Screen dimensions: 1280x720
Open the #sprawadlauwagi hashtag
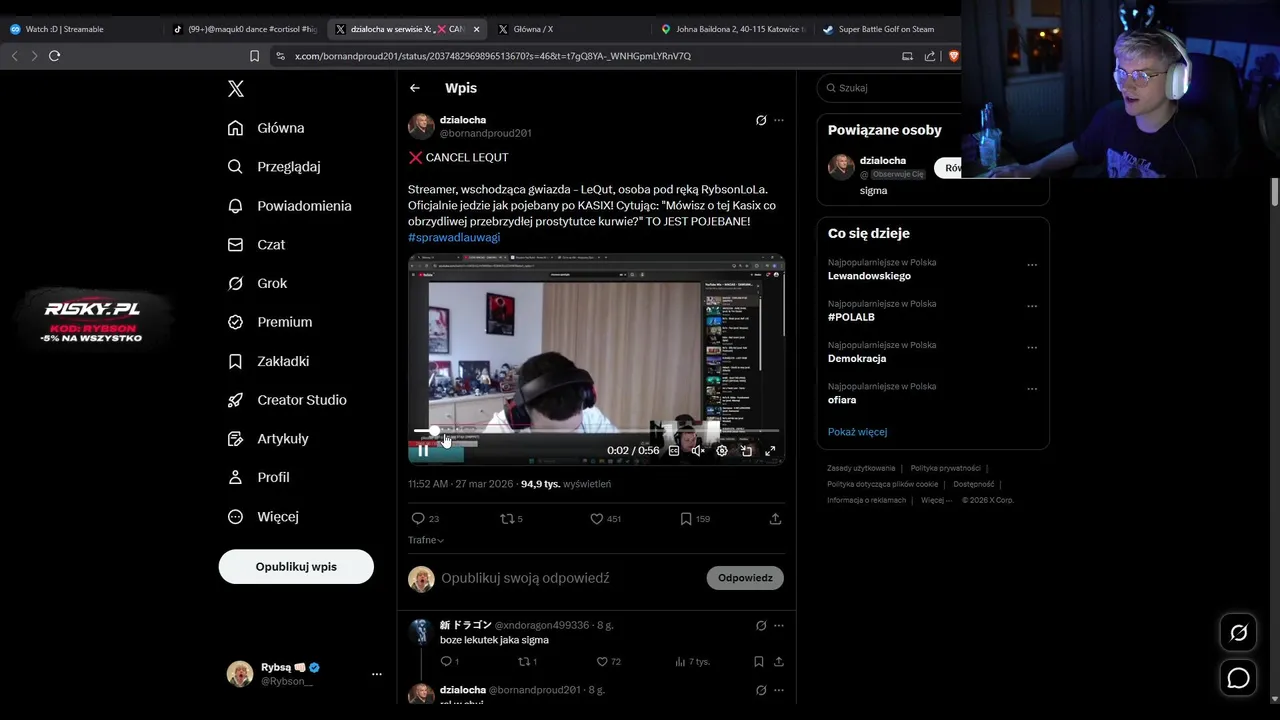pyautogui.click(x=454, y=237)
